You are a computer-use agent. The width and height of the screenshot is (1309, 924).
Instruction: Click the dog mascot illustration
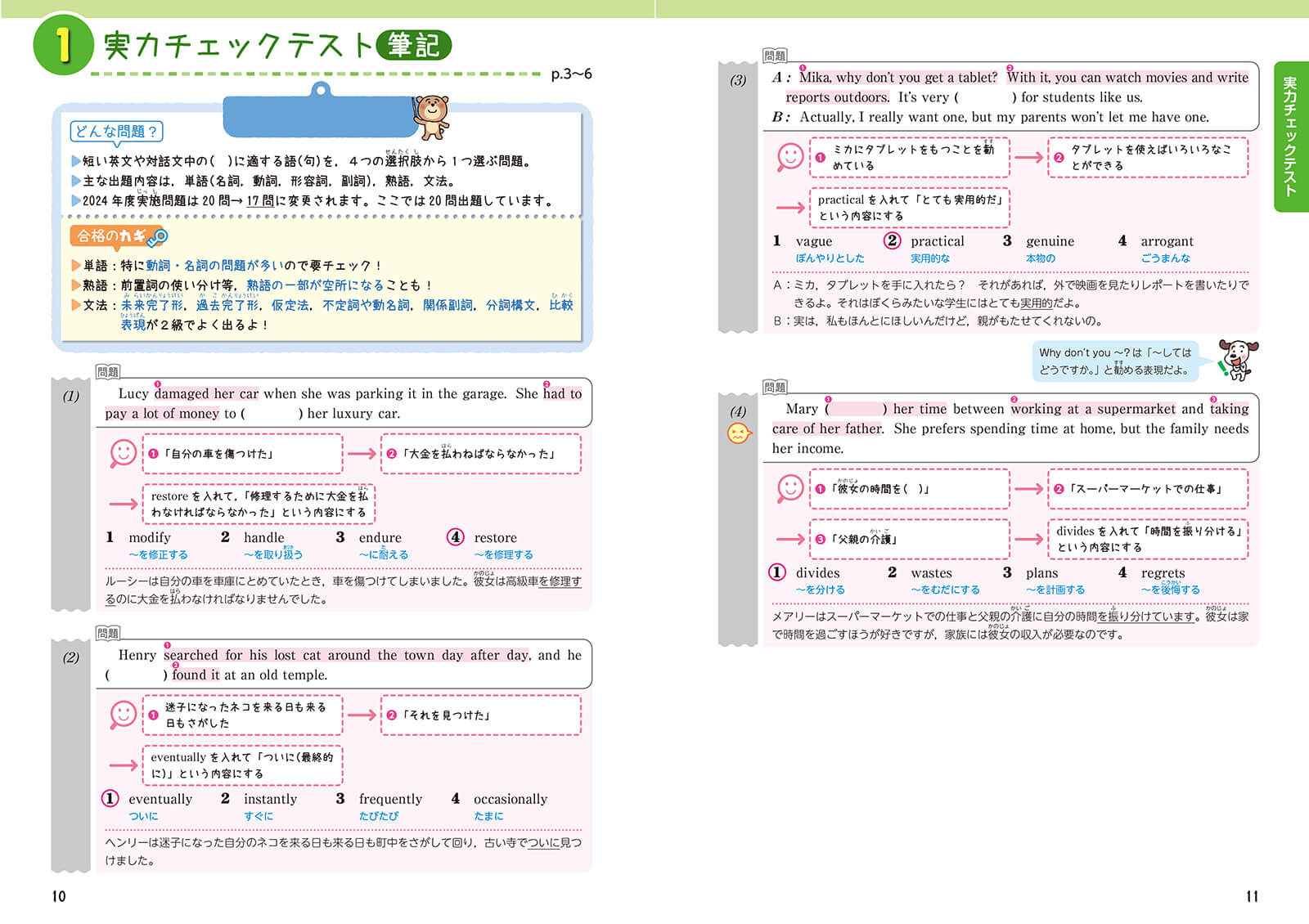tap(1238, 360)
